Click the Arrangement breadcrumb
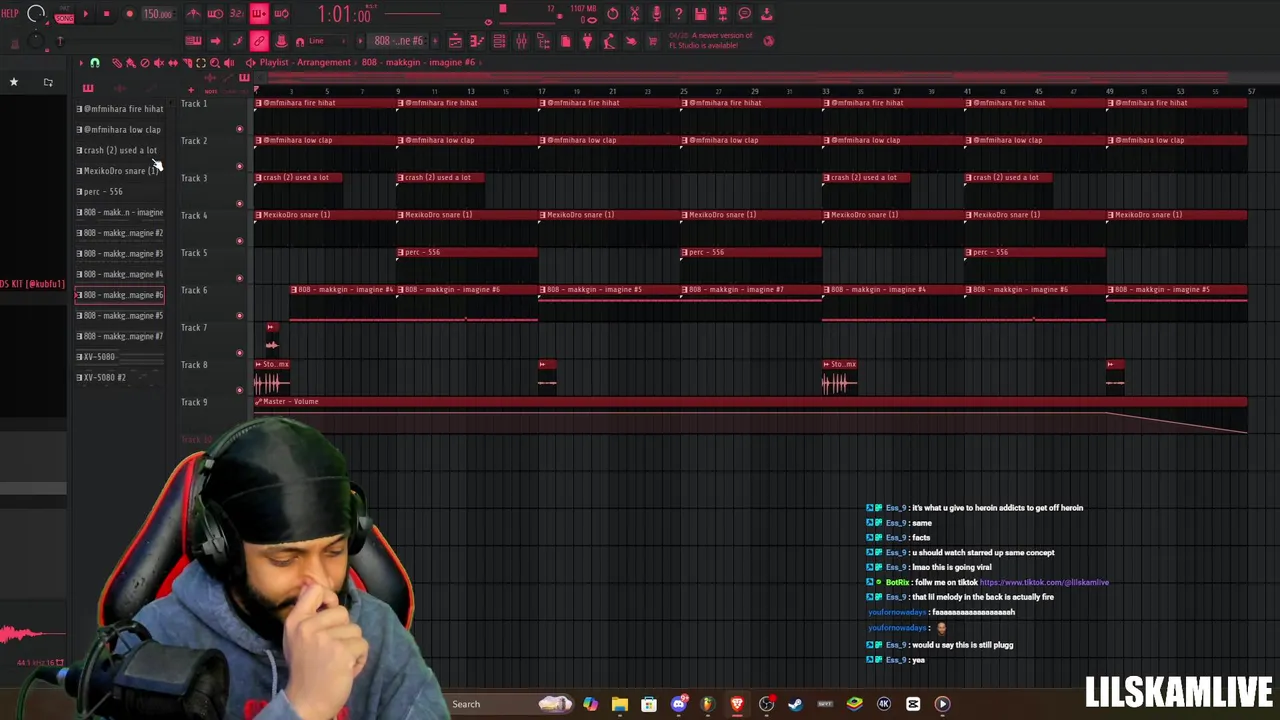This screenshot has width=1280, height=720. pyautogui.click(x=323, y=62)
